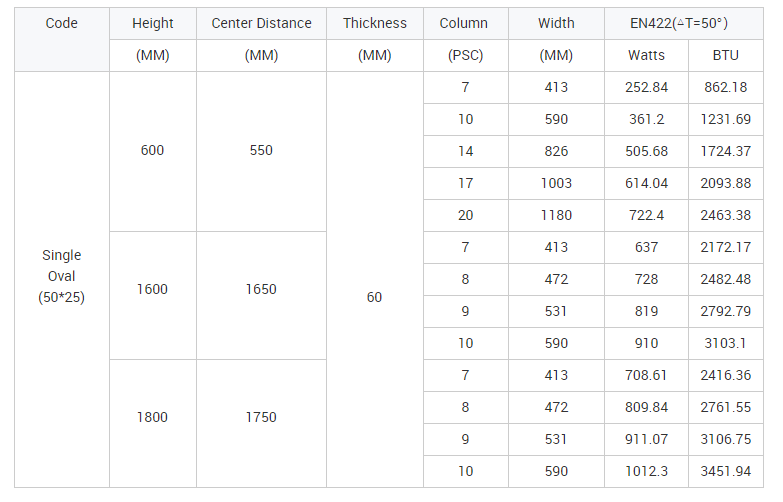This screenshot has height=502, width=783.
Task: Select the 826 width cell
Action: pos(556,151)
